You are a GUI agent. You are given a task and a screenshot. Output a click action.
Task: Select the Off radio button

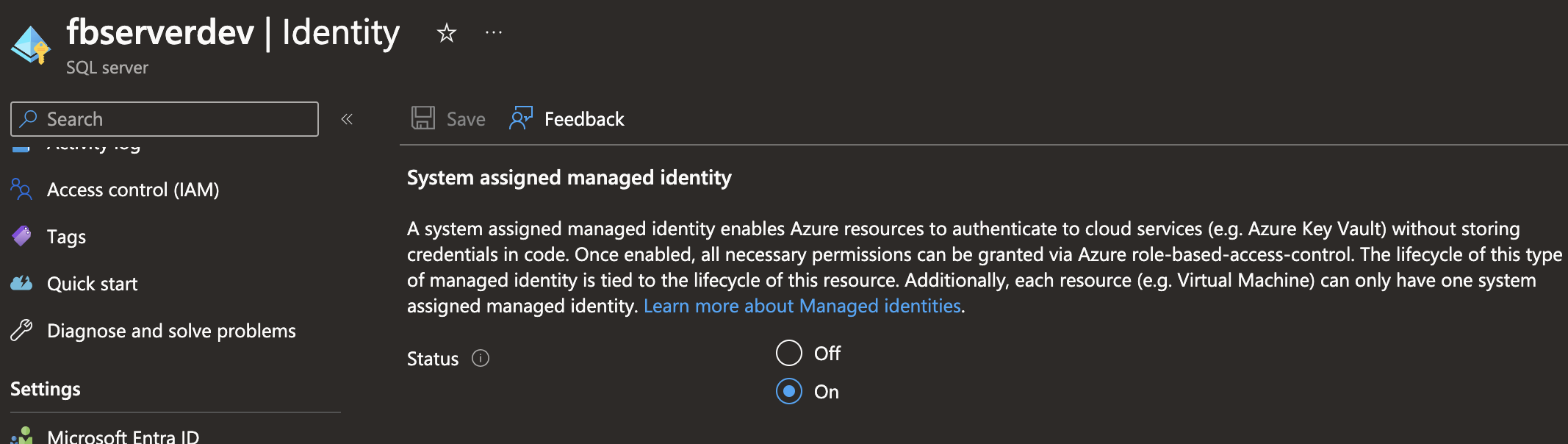(789, 353)
